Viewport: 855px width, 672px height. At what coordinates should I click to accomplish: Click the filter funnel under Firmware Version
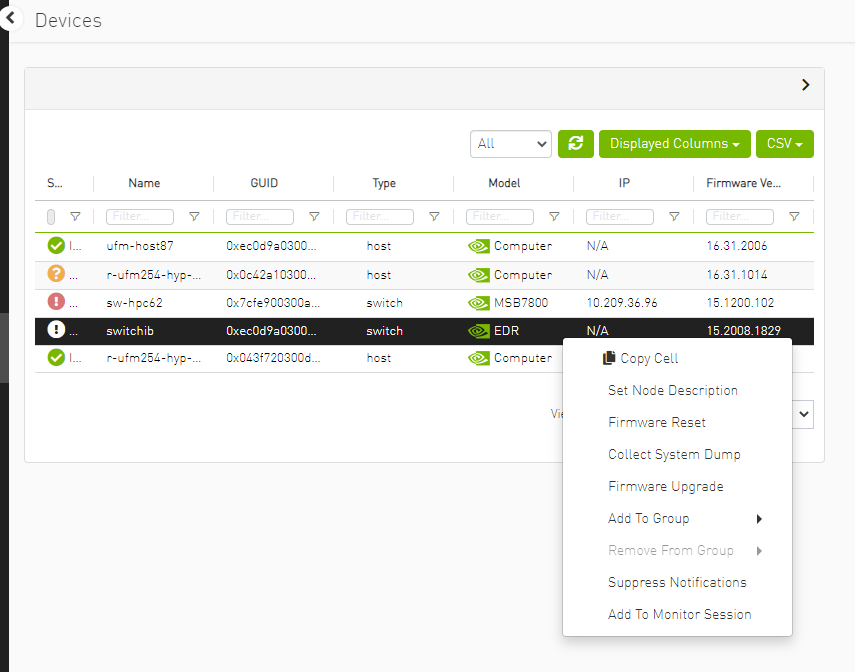click(794, 217)
